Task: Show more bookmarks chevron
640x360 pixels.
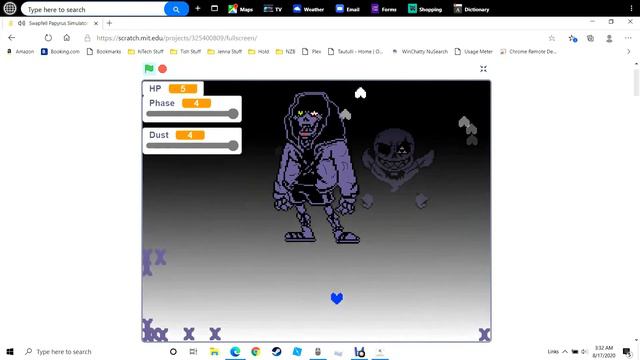Action: point(629,51)
